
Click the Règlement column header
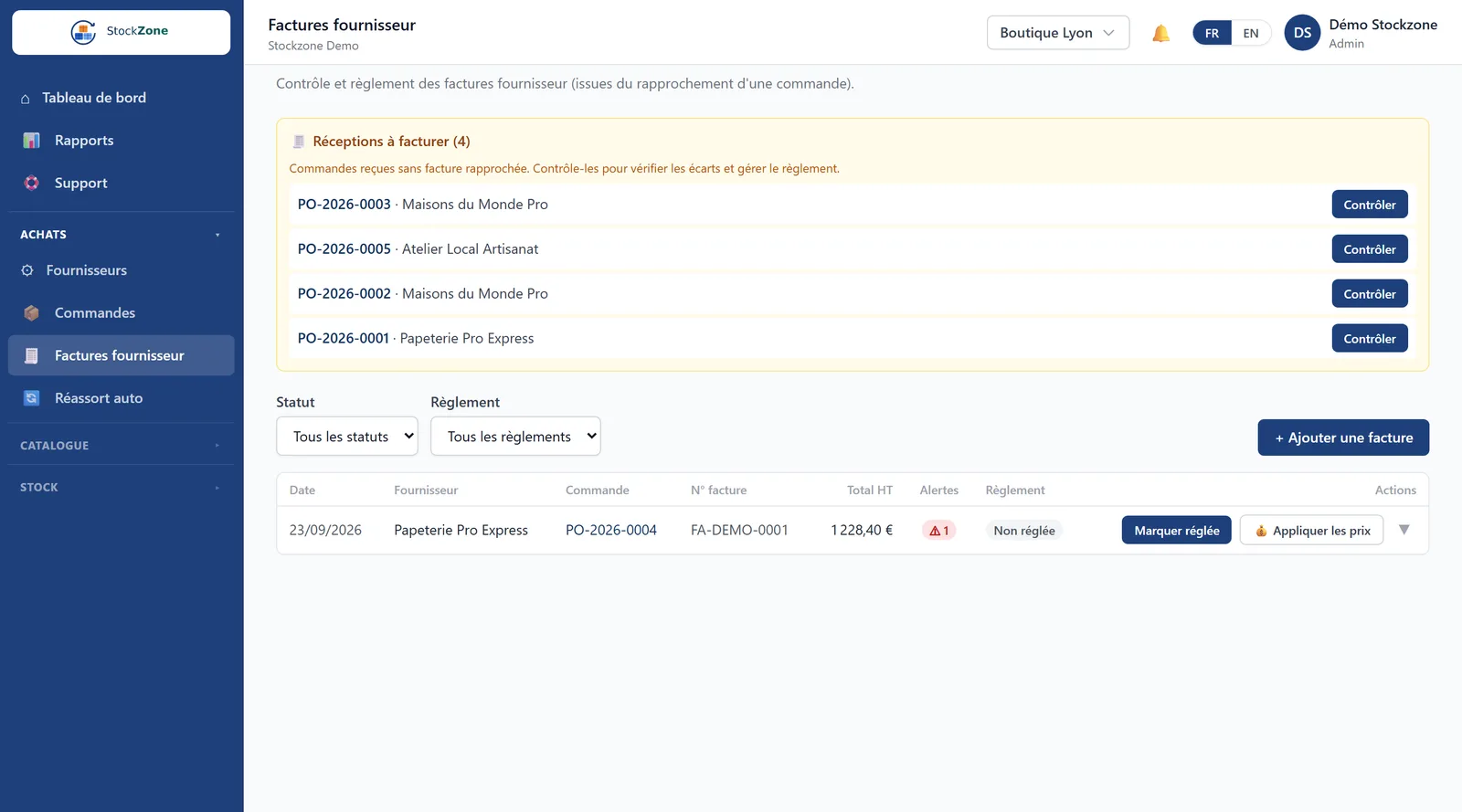coord(1015,490)
